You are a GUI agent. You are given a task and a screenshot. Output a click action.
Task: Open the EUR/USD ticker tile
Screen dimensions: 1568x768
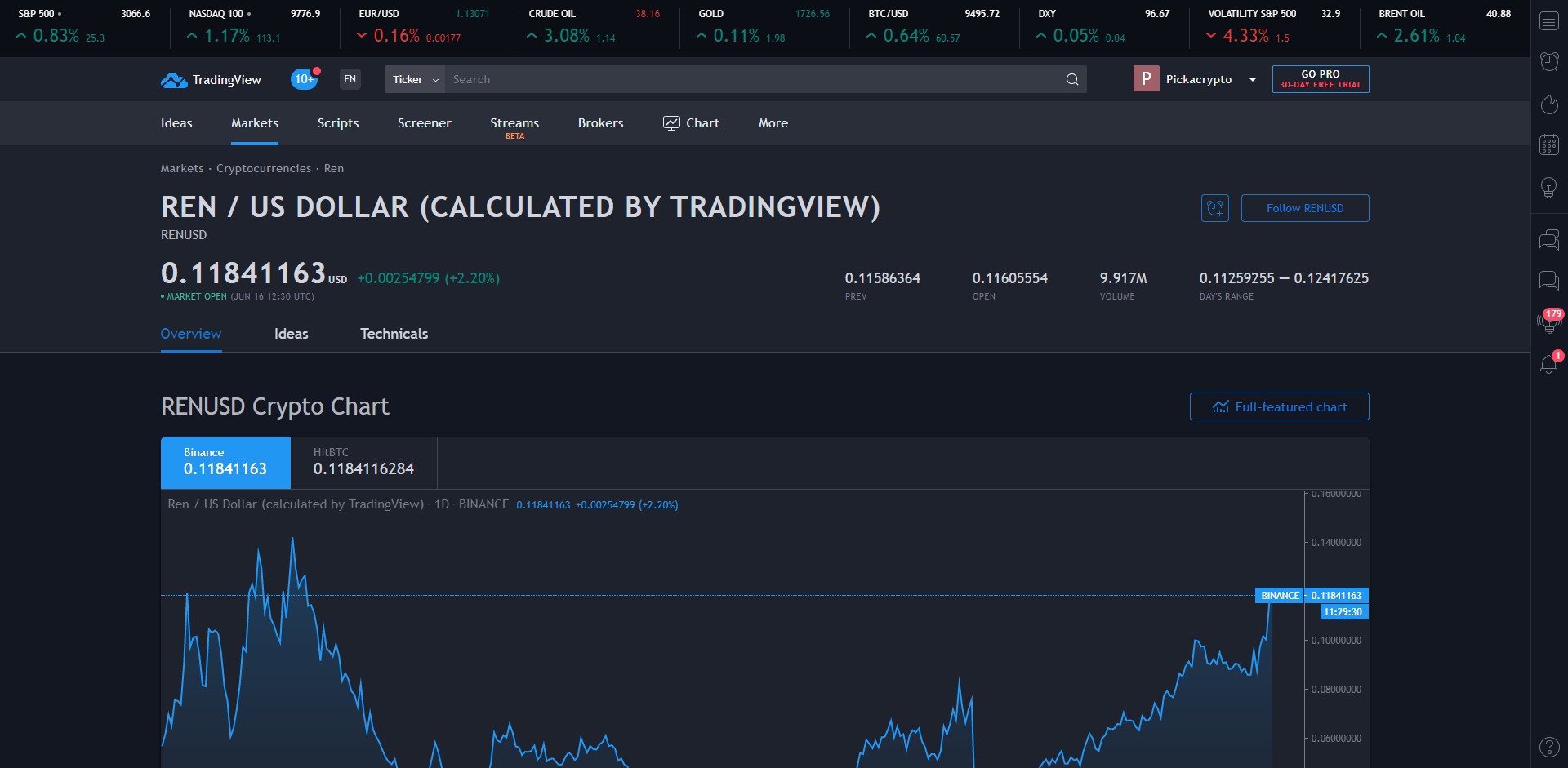tap(424, 26)
